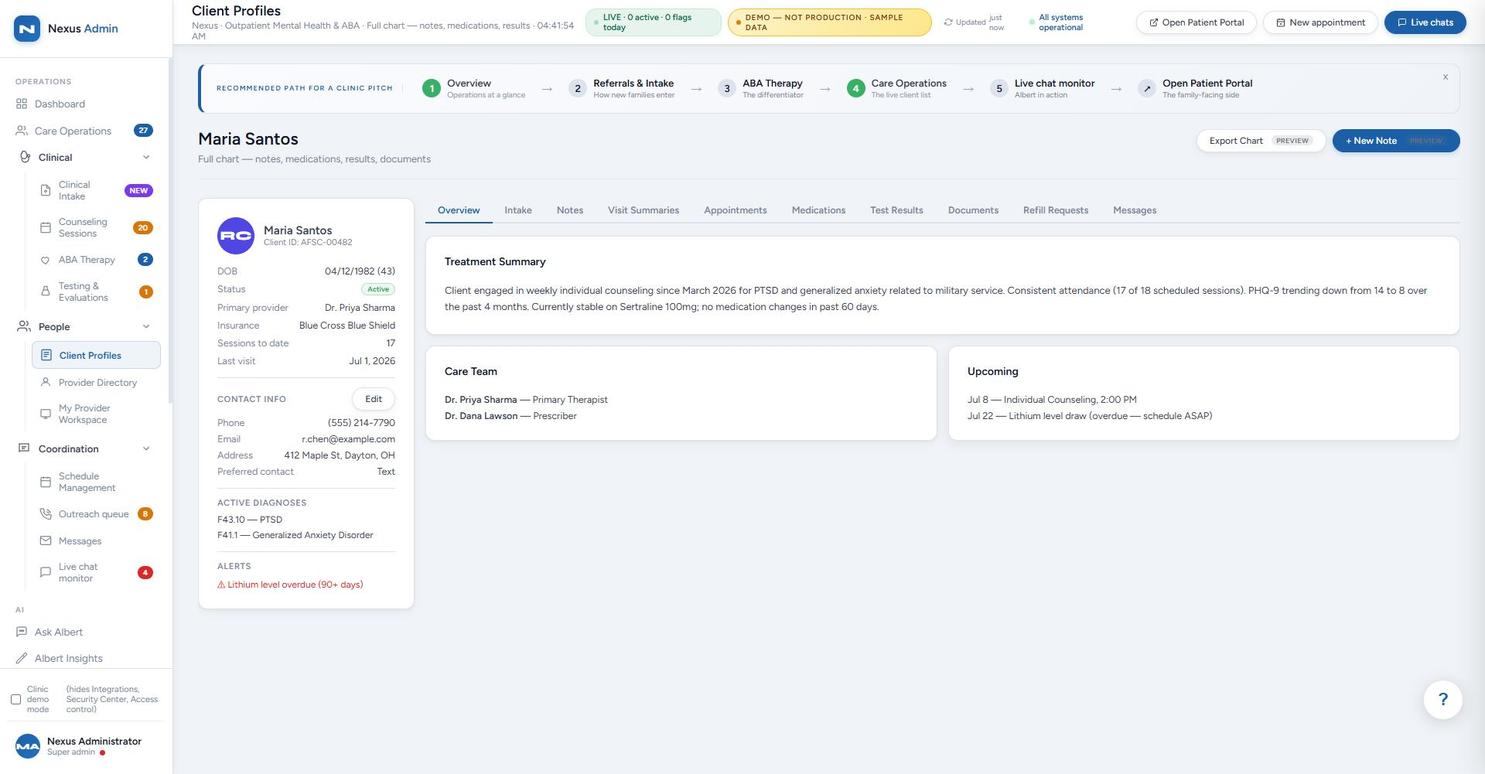Open the Refill Requests tab
The width and height of the screenshot is (1485, 774).
tap(1056, 210)
